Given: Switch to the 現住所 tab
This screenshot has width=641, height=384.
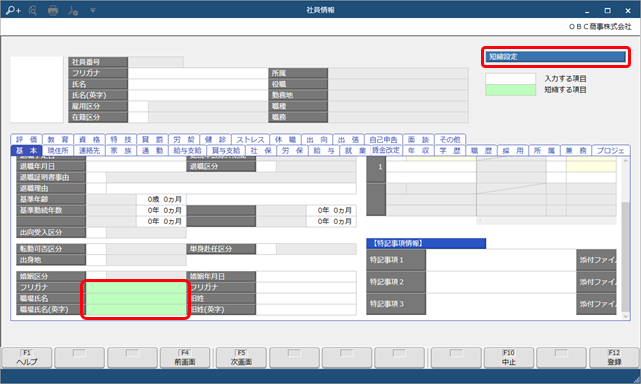Looking at the screenshot, I should pos(58,150).
